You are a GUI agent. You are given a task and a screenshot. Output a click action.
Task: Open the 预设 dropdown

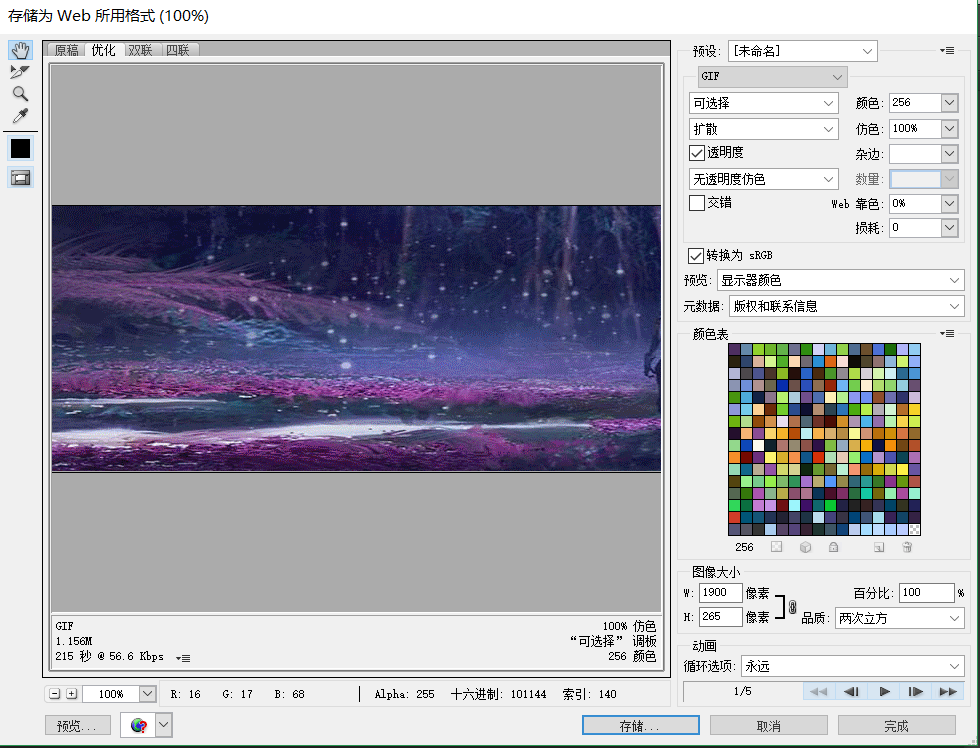point(802,51)
